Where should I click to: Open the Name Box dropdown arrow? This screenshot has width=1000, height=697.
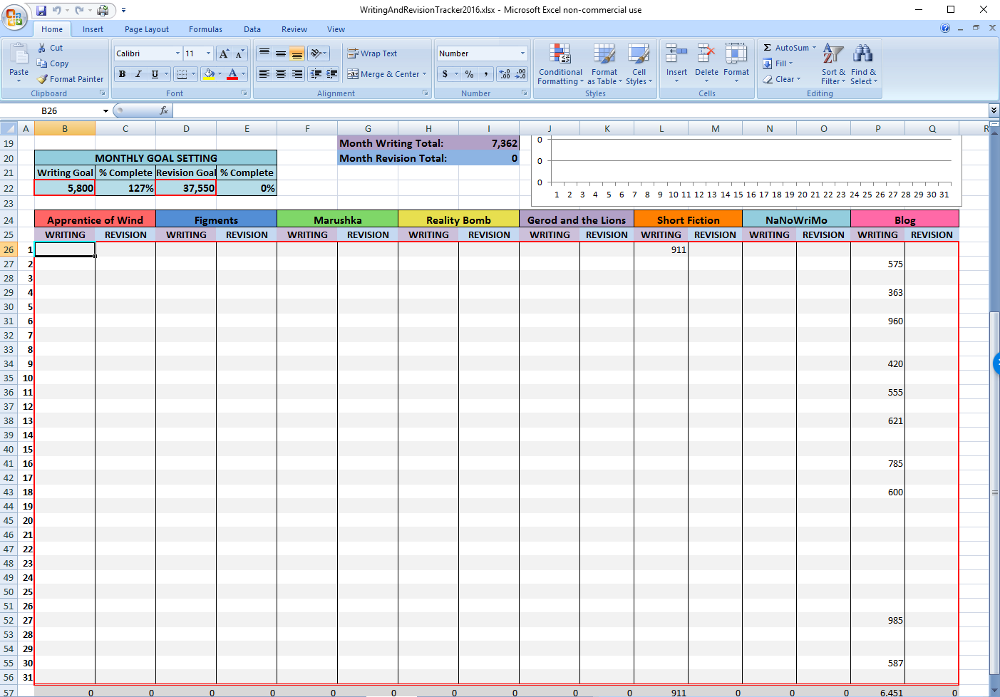click(105, 110)
